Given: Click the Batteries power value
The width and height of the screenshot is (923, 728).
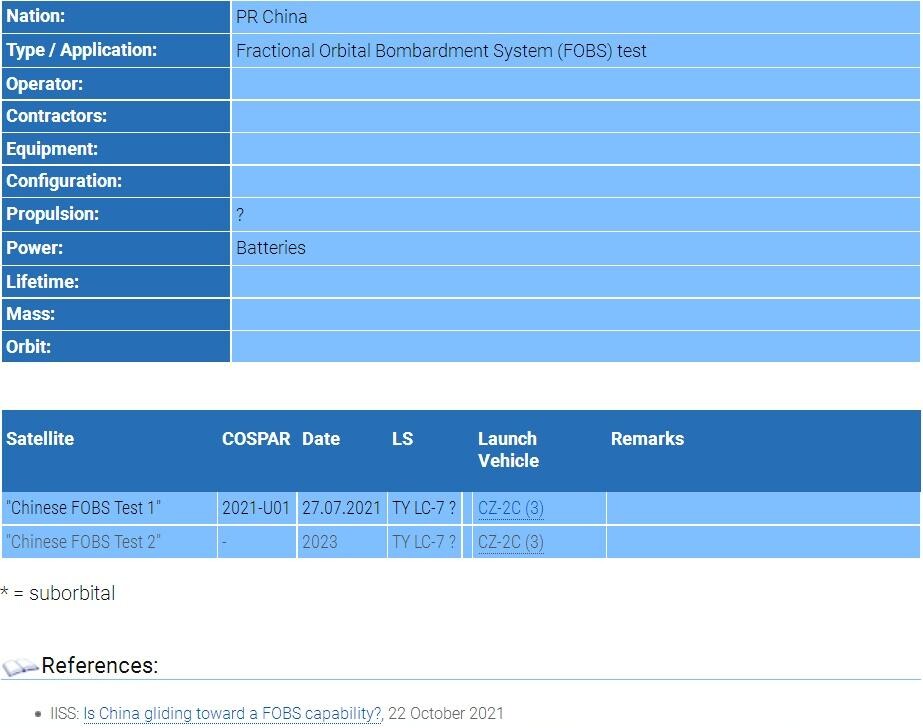Looking at the screenshot, I should 271,248.
